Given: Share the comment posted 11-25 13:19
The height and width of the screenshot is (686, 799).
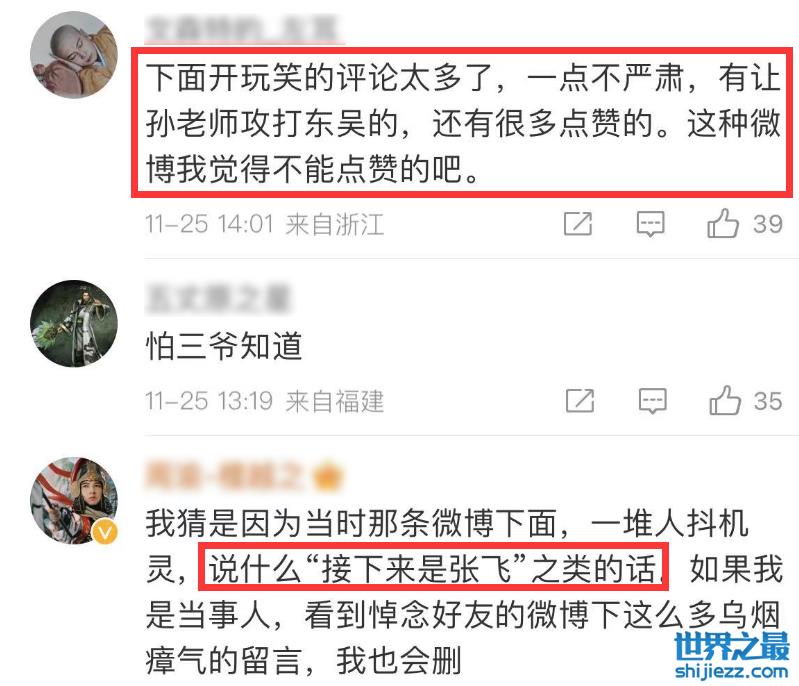Looking at the screenshot, I should tap(580, 400).
